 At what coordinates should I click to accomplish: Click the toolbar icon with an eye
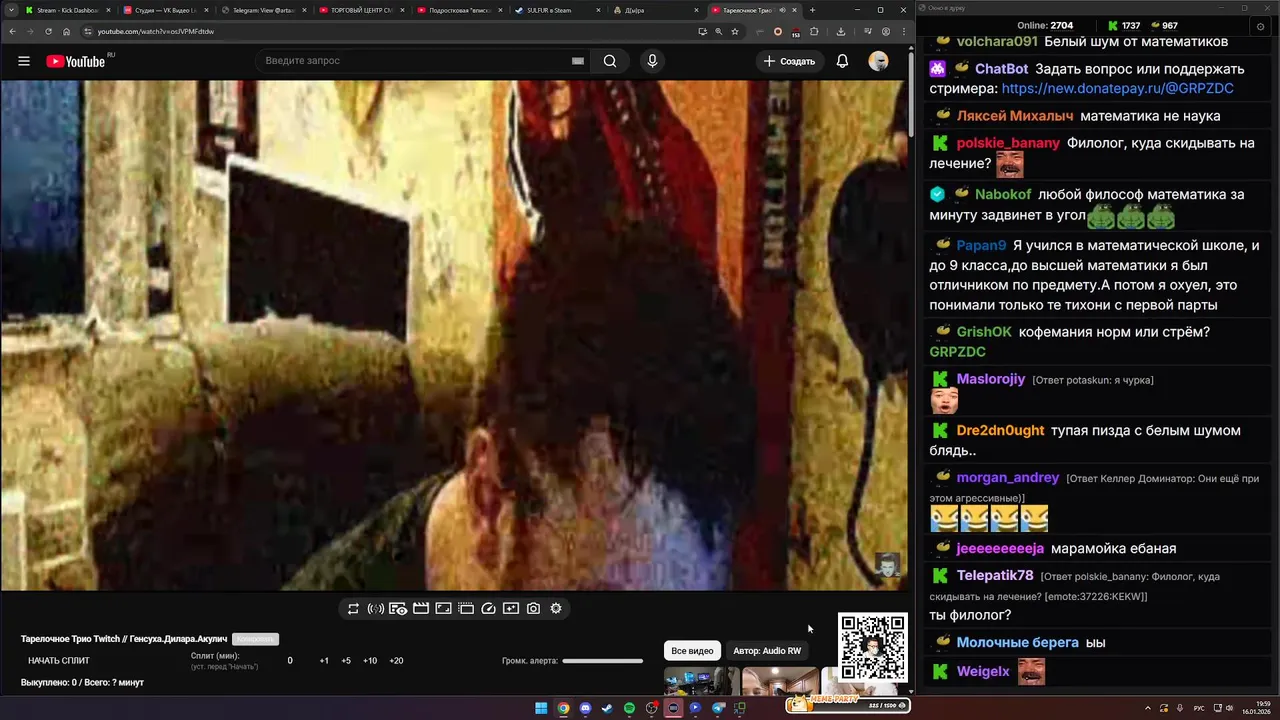pos(398,608)
